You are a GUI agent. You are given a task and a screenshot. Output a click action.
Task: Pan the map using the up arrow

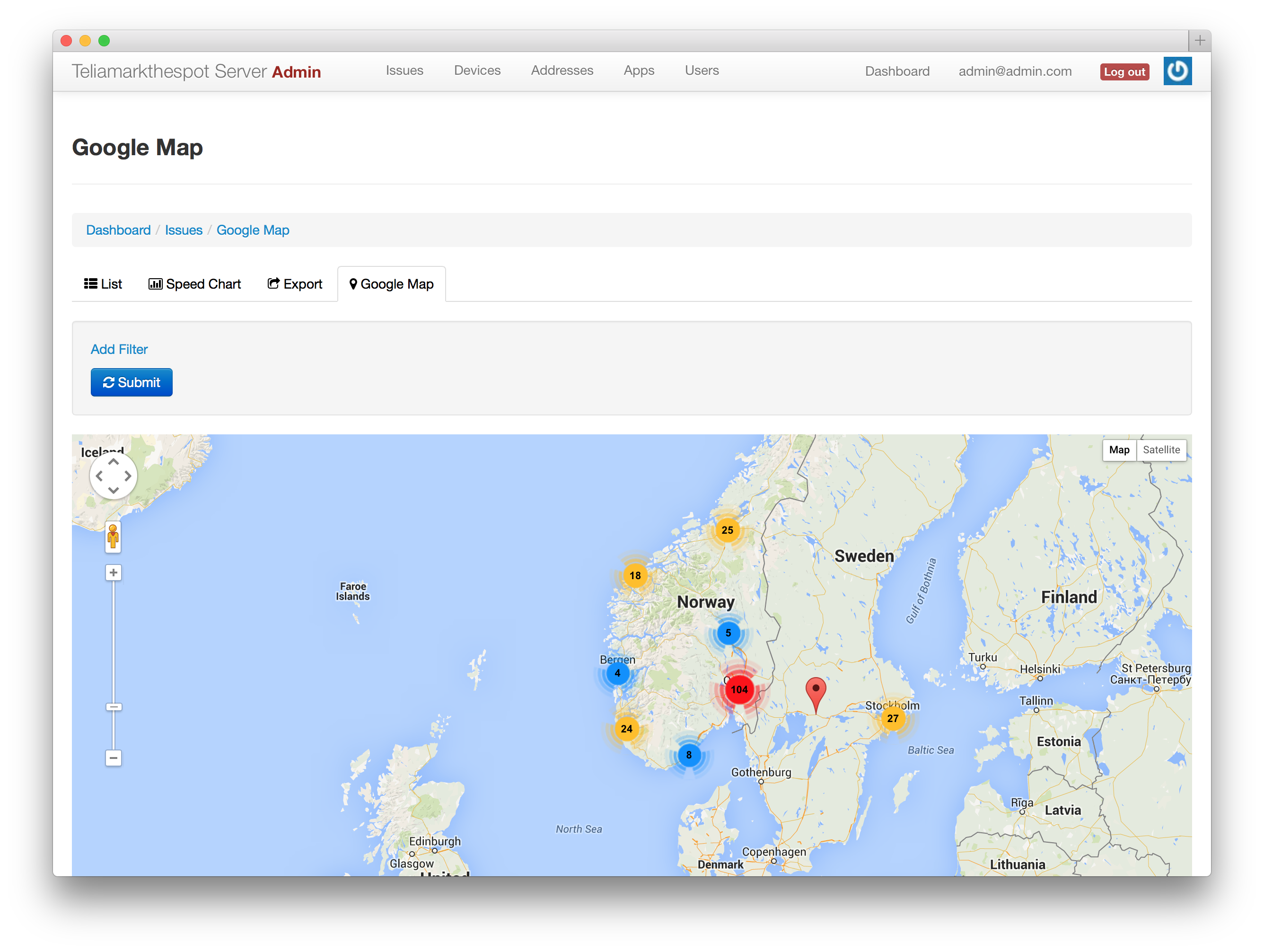[113, 462]
